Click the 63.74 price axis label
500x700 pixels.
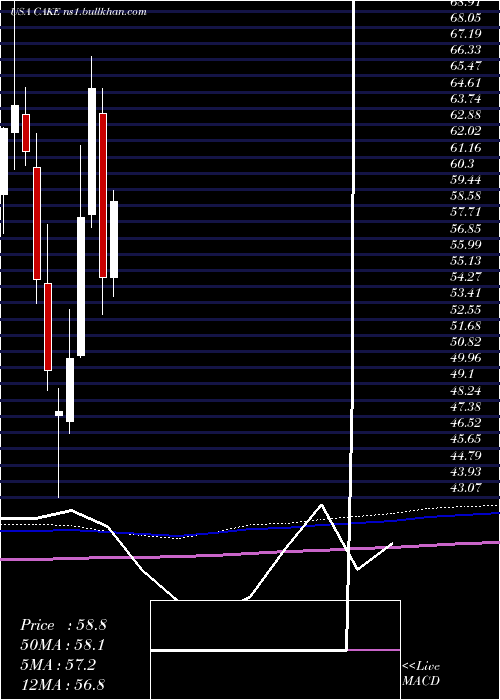click(466, 99)
